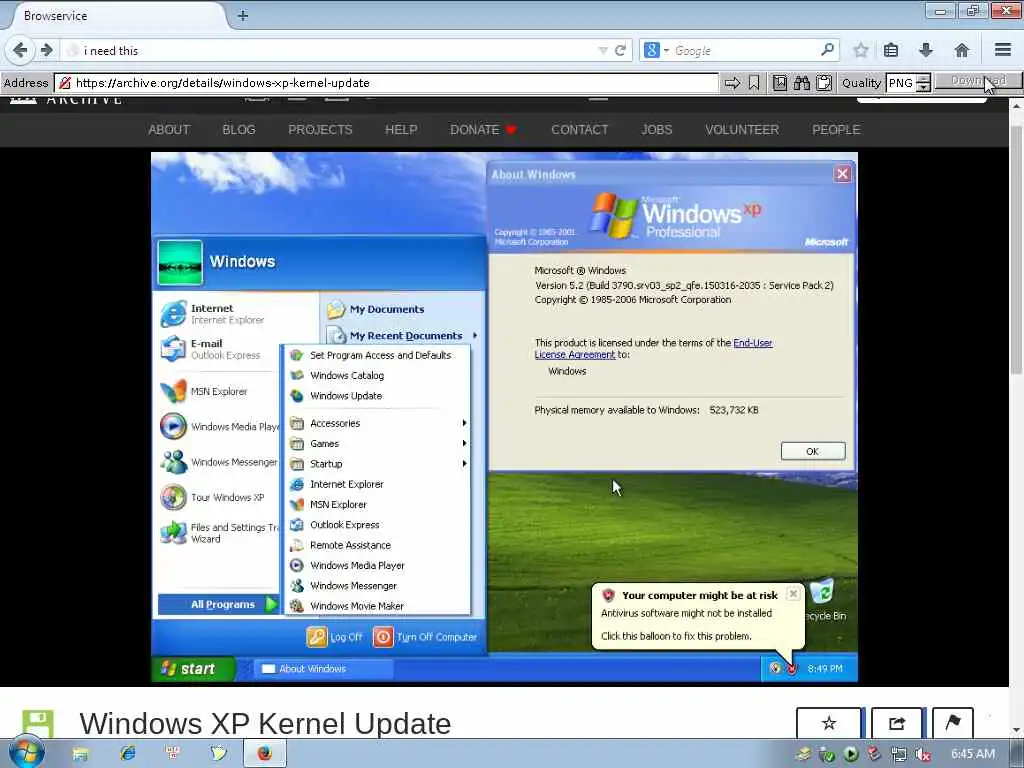The image size is (1024, 768).
Task: Click Browservice Go arrow next to address
Action: [x=733, y=83]
